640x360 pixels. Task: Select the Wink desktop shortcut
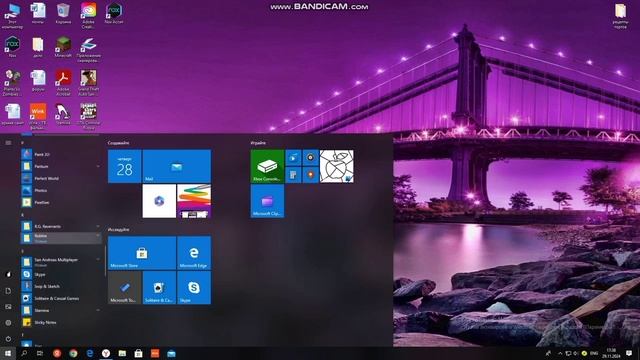38,116
